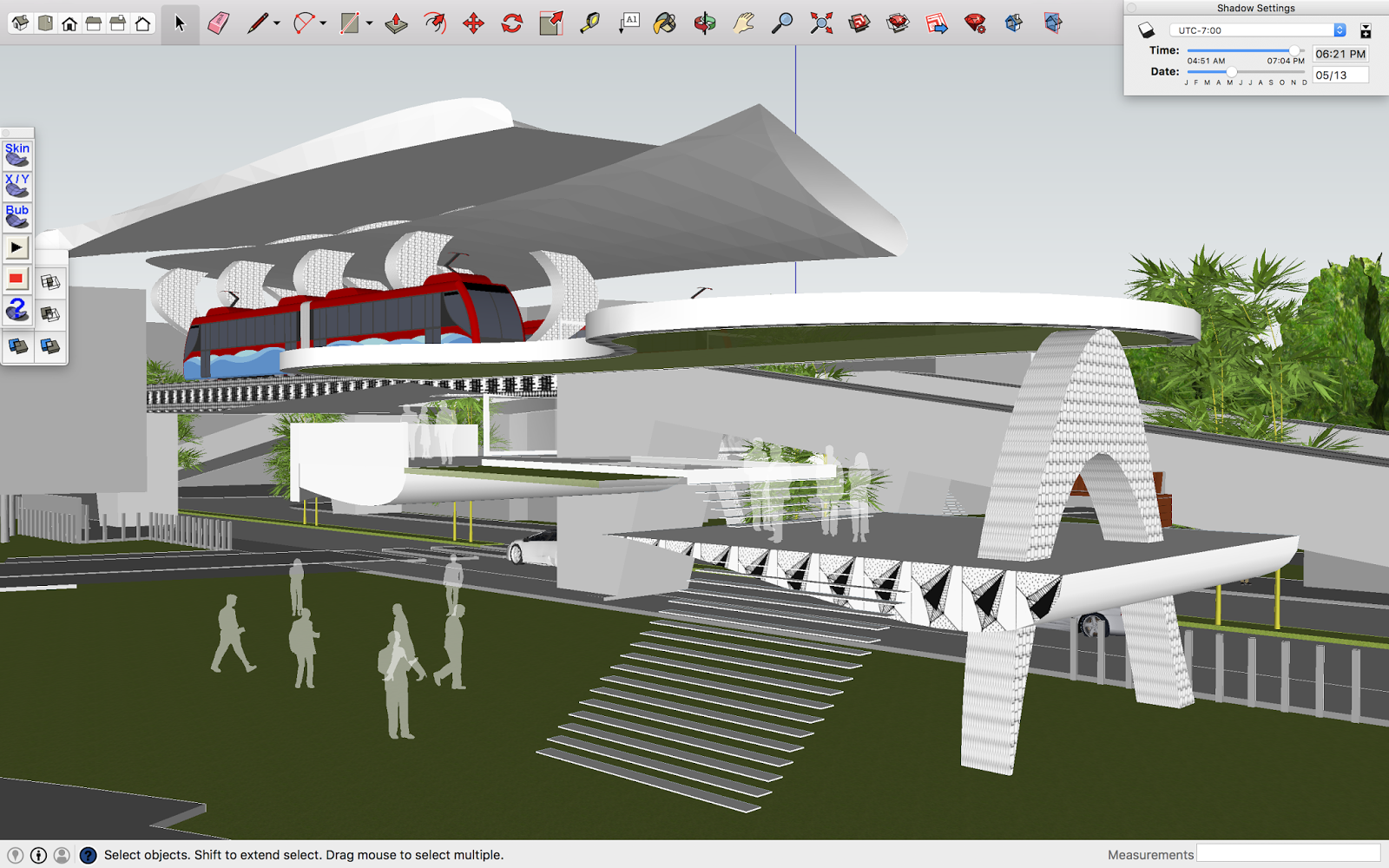Open the Arc tool dropdown arrow
This screenshot has height=868, width=1389.
click(323, 23)
